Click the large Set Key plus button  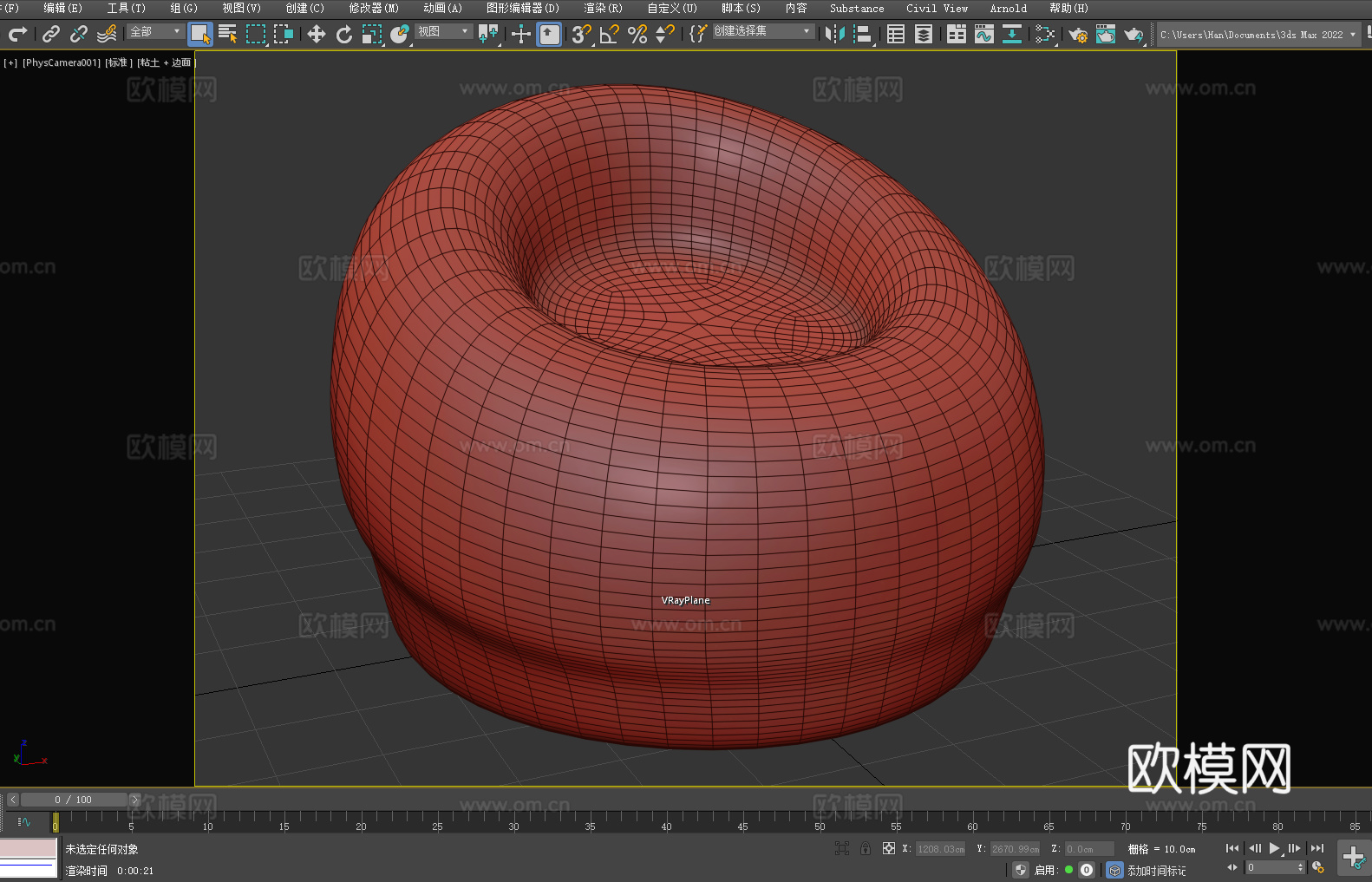pos(1353,858)
